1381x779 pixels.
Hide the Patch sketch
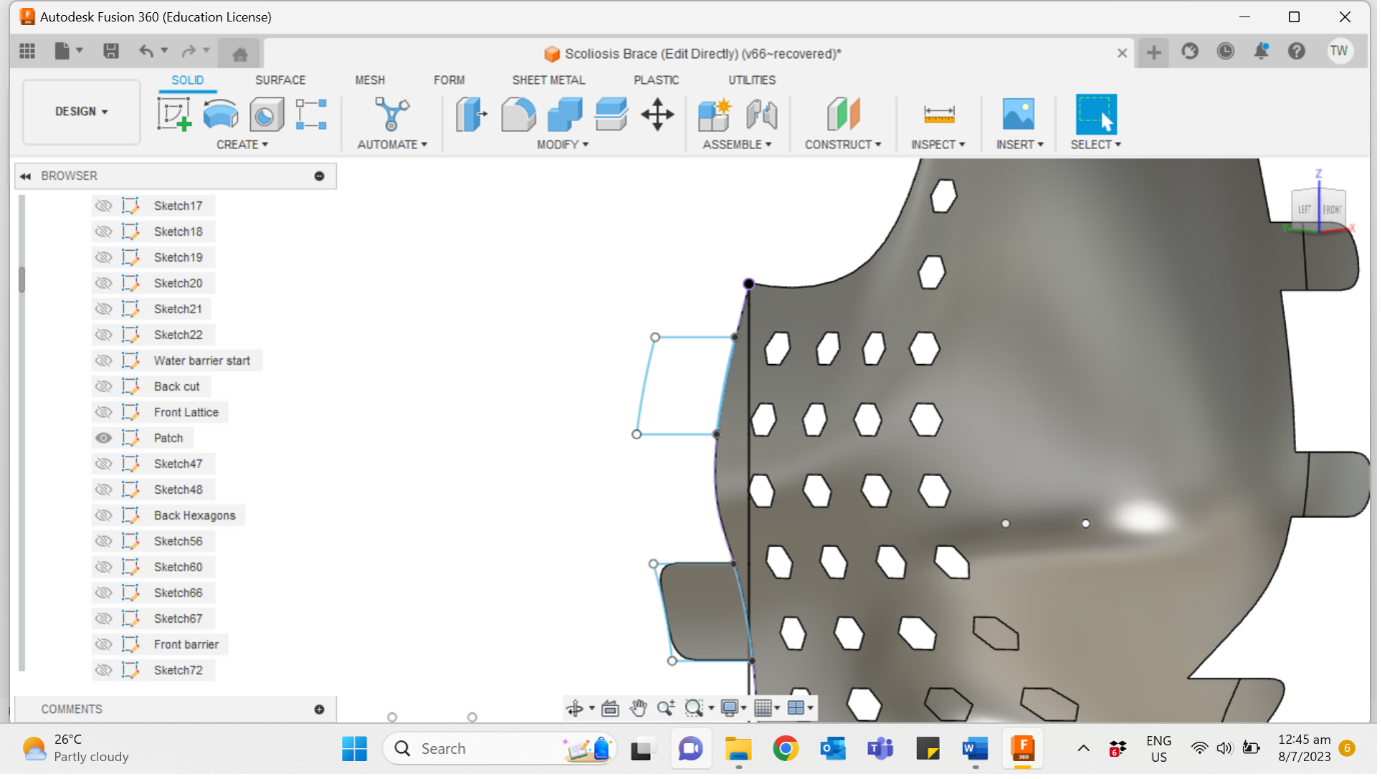[x=103, y=438]
